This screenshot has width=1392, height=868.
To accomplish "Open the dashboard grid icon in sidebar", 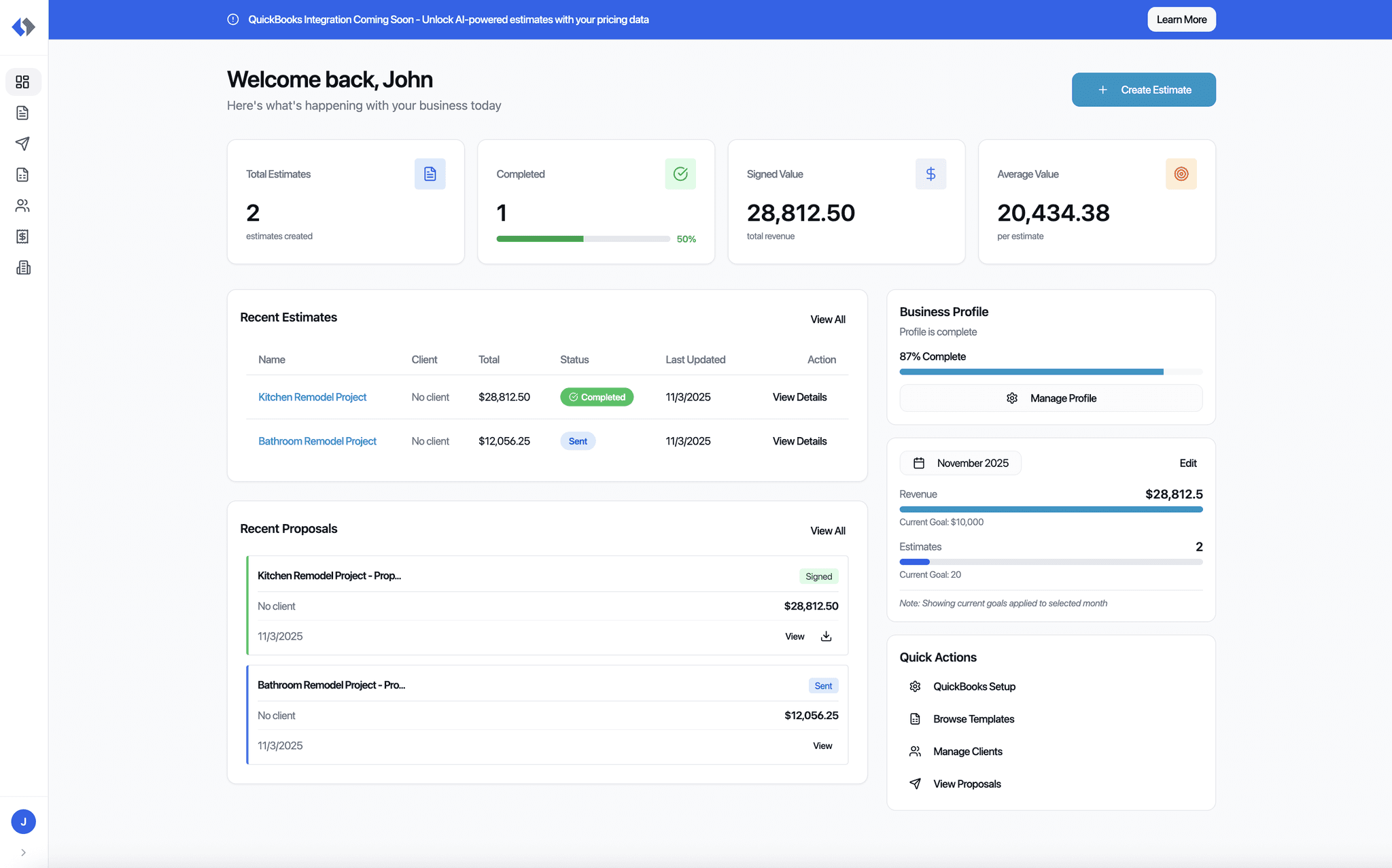I will coord(22,82).
